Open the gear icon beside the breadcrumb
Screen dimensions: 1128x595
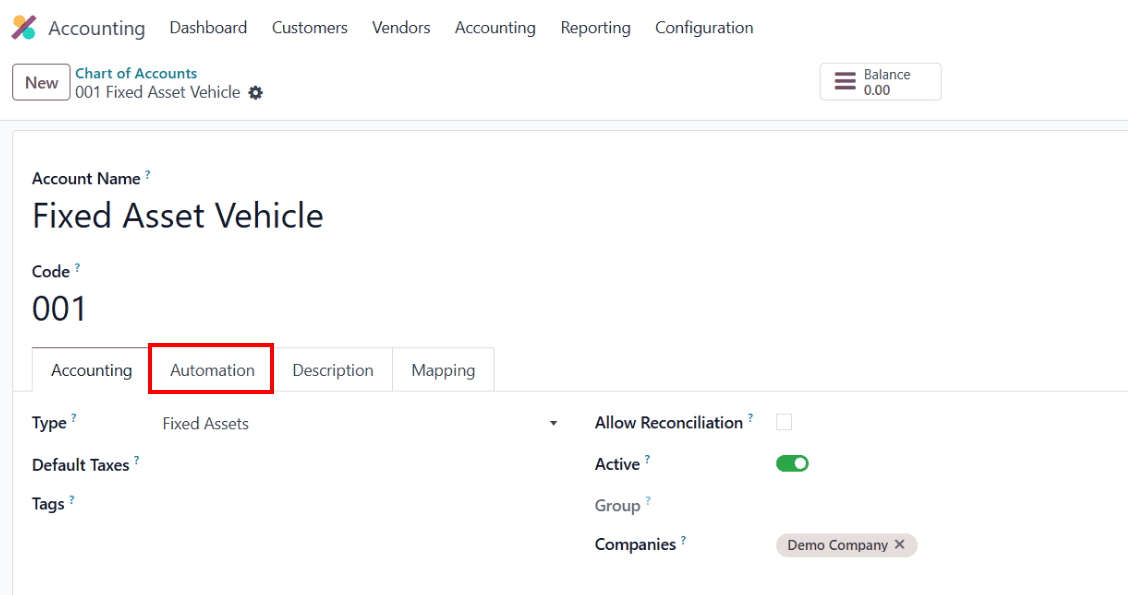coord(256,92)
